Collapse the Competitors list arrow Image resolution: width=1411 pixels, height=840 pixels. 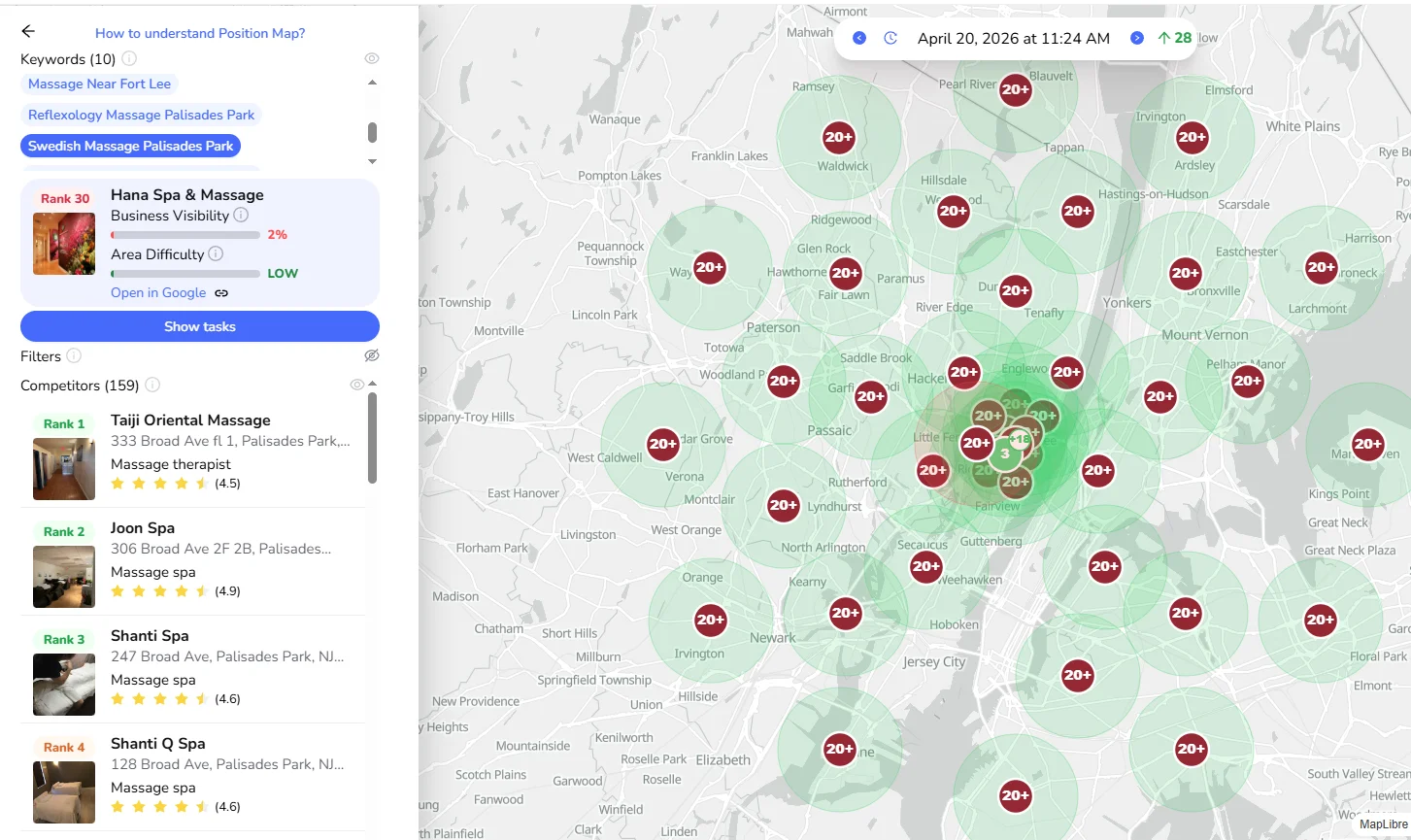click(373, 385)
